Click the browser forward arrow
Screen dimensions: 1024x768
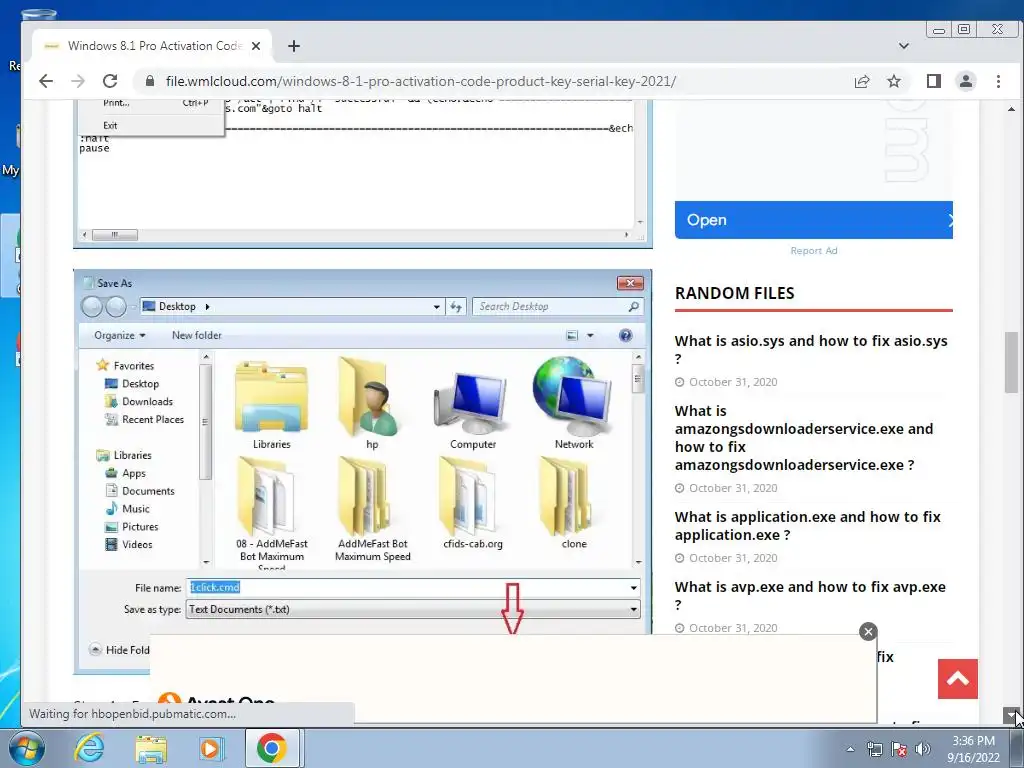tap(78, 81)
